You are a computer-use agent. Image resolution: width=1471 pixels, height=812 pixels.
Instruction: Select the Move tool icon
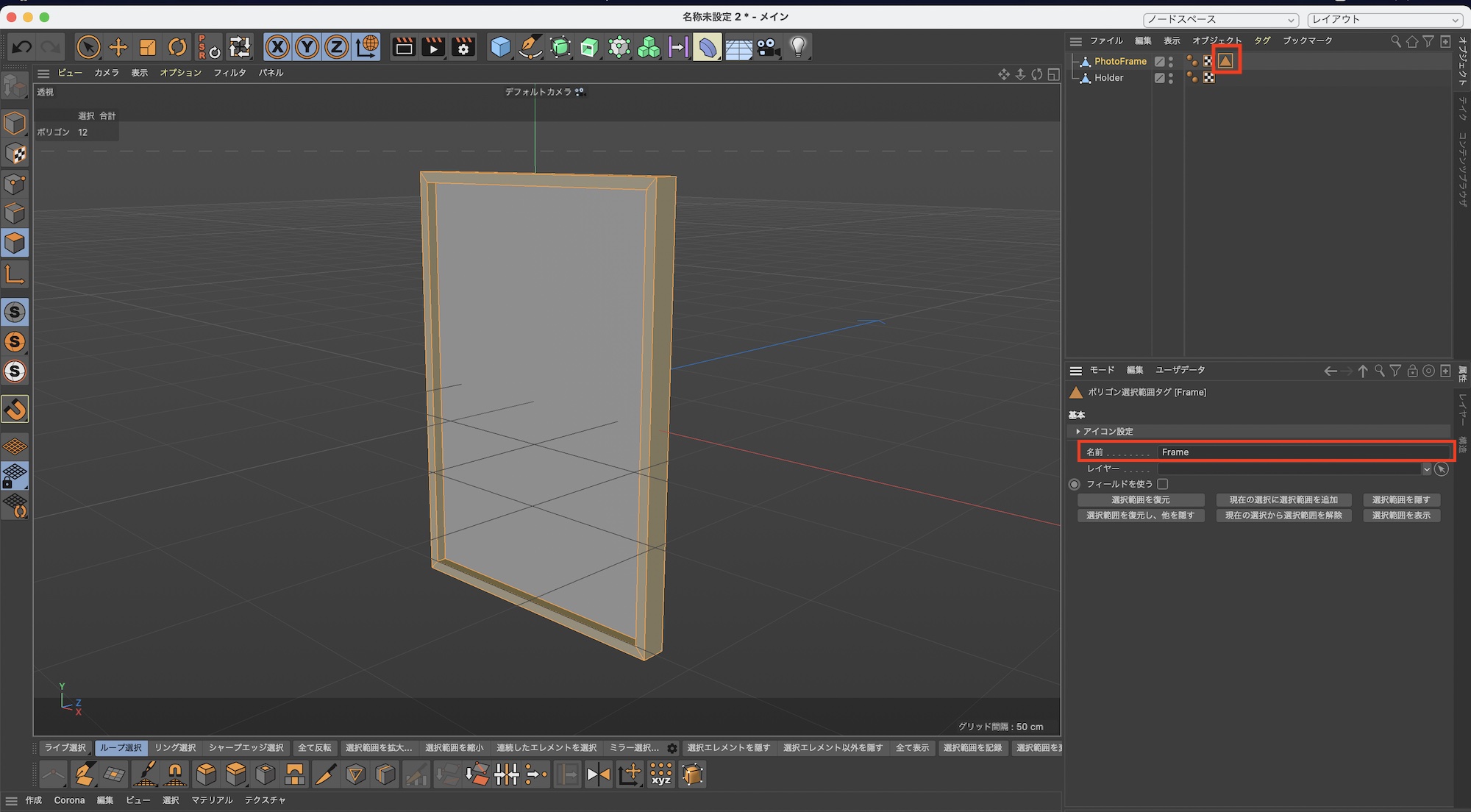[x=118, y=48]
